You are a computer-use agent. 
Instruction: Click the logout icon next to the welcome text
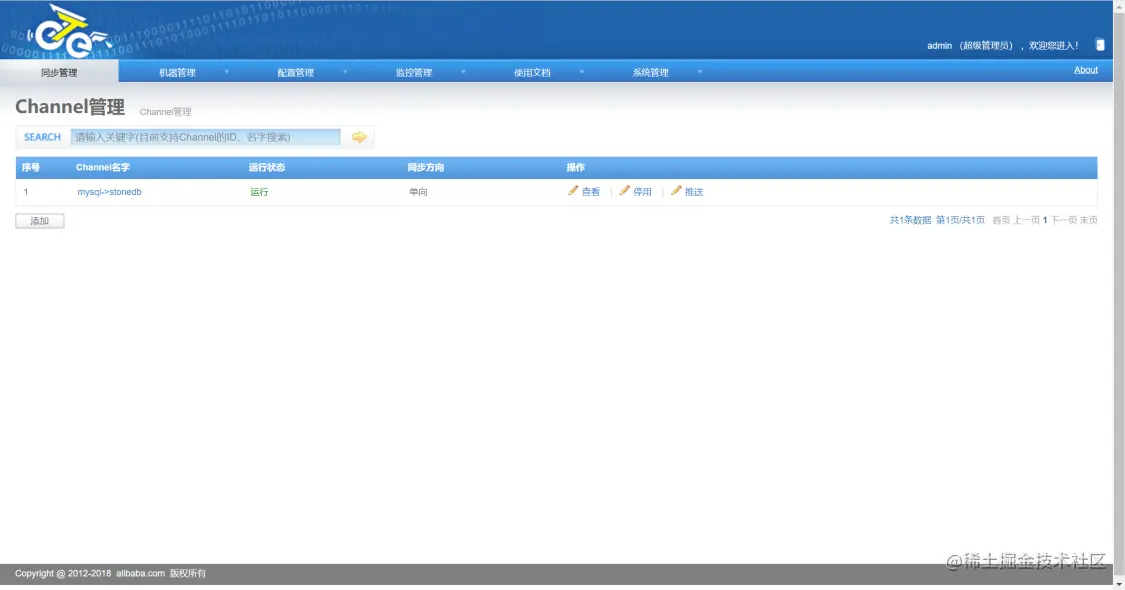[x=1100, y=45]
